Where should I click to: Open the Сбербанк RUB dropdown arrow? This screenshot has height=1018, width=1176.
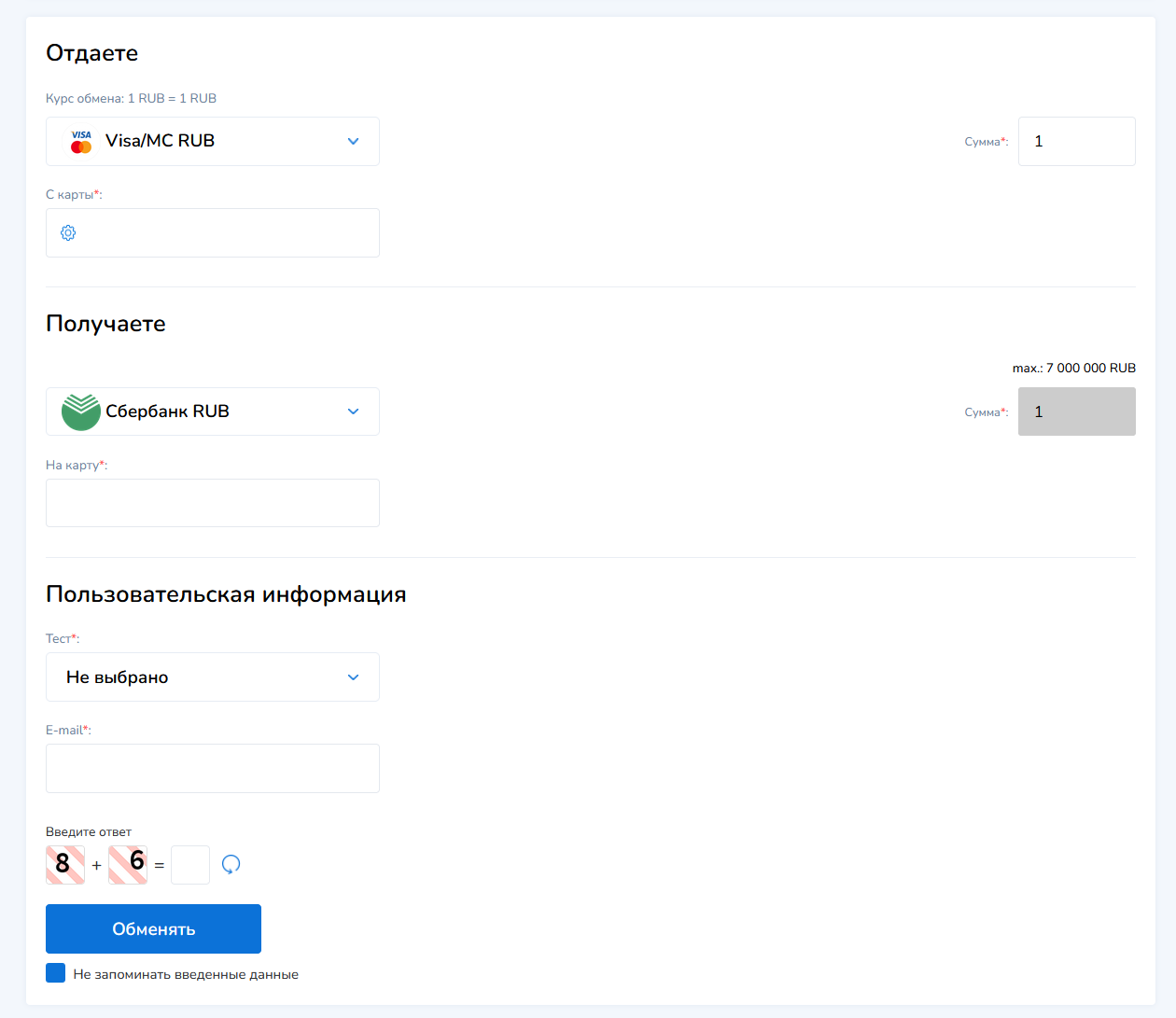(x=353, y=411)
